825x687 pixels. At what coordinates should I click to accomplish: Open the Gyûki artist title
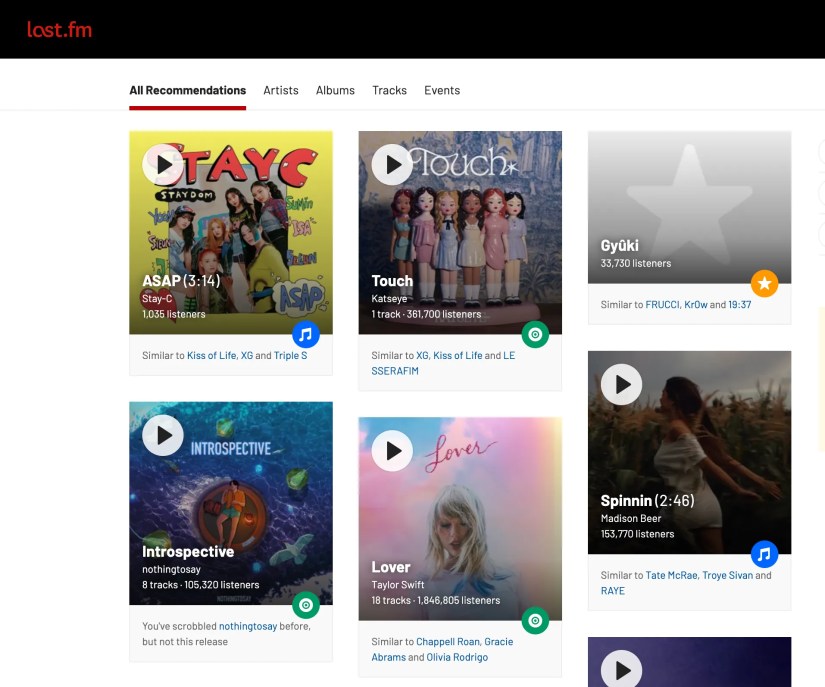pos(620,246)
